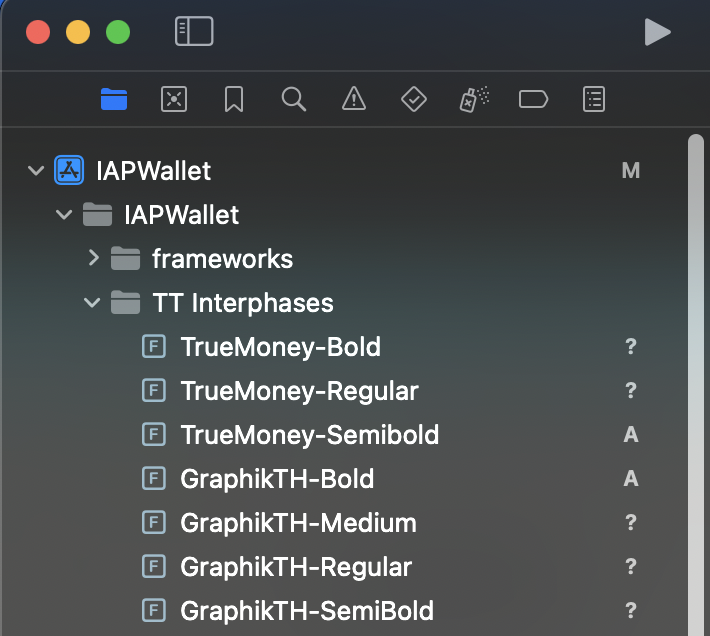Open the Bookmark navigator
The height and width of the screenshot is (636, 710).
pos(234,99)
